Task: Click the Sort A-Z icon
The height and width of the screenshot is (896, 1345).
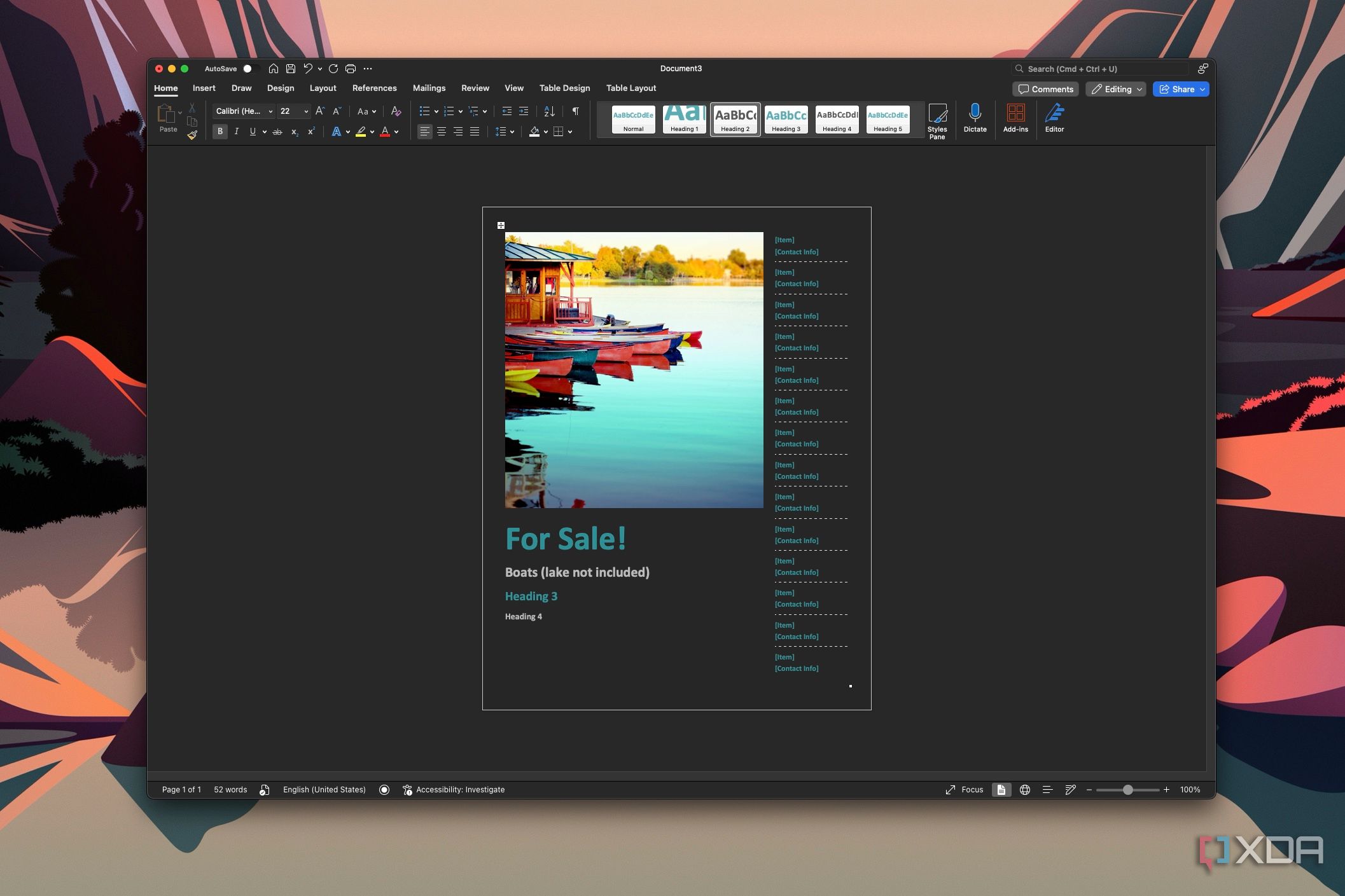Action: 550,111
